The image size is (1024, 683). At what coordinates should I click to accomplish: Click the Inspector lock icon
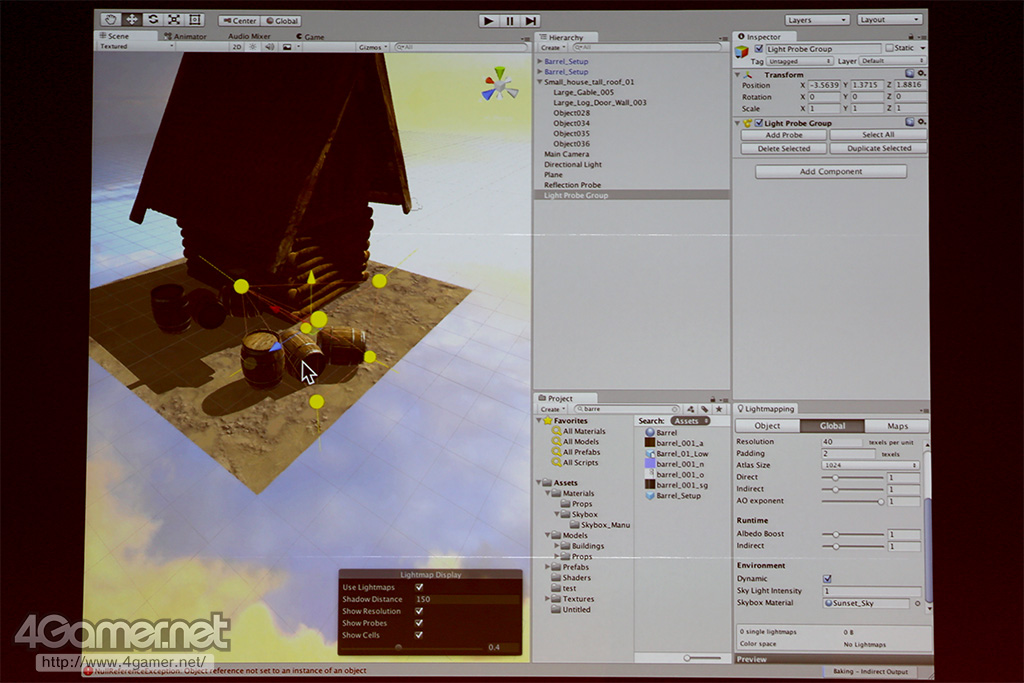(x=911, y=37)
